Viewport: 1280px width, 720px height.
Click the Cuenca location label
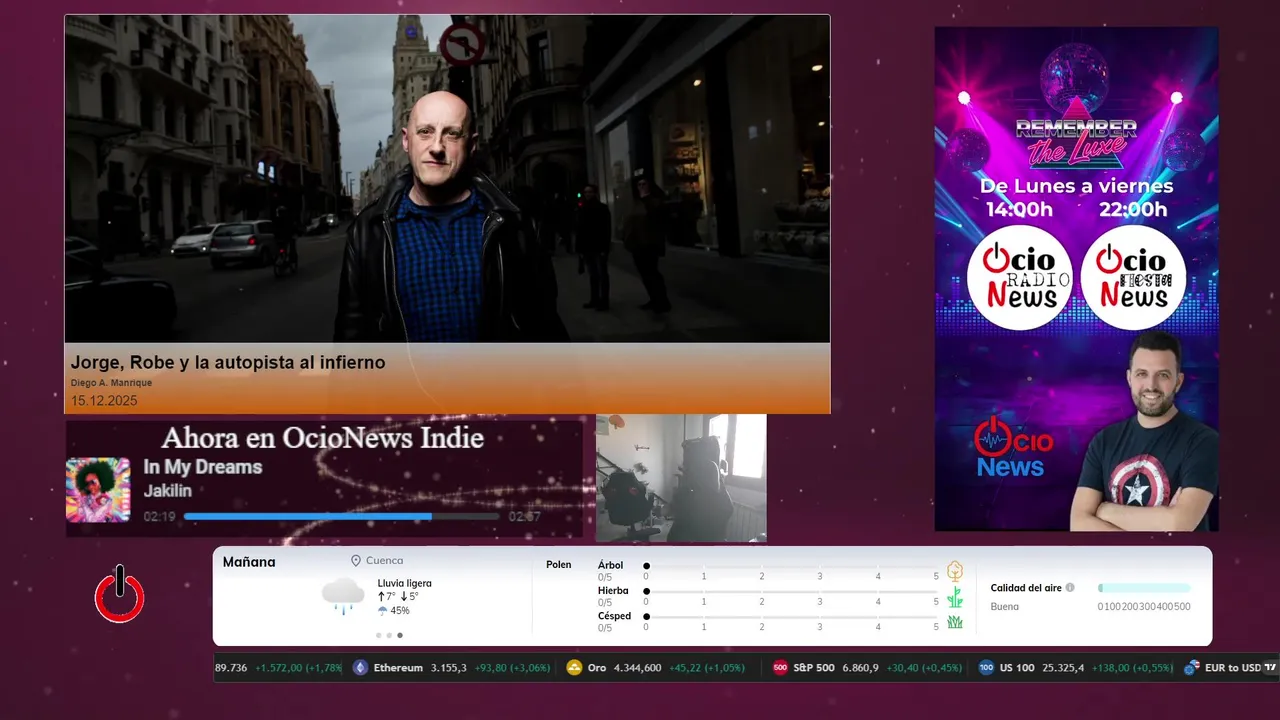(x=385, y=561)
